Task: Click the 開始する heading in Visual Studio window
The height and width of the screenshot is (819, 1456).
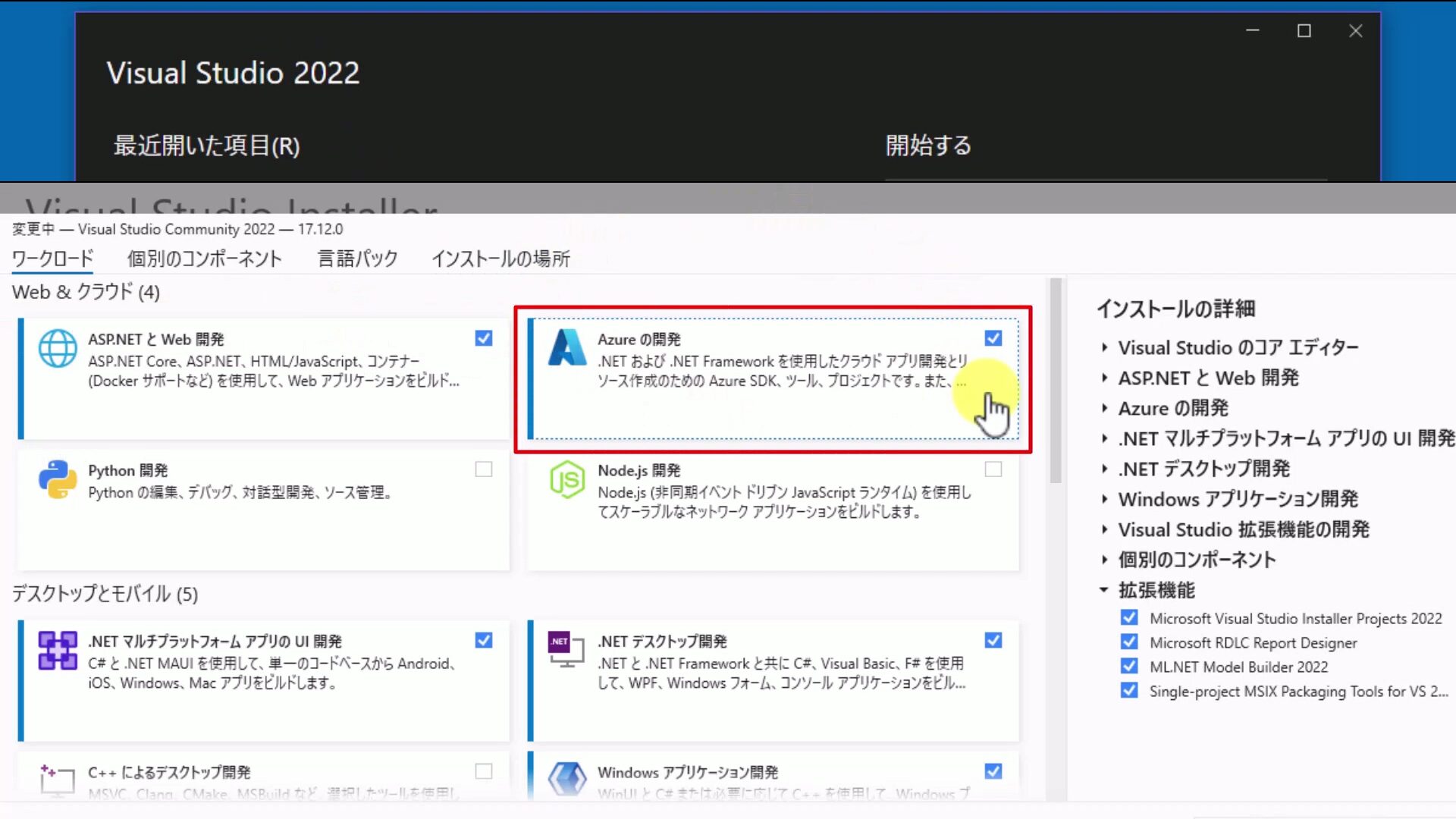Action: 928,145
